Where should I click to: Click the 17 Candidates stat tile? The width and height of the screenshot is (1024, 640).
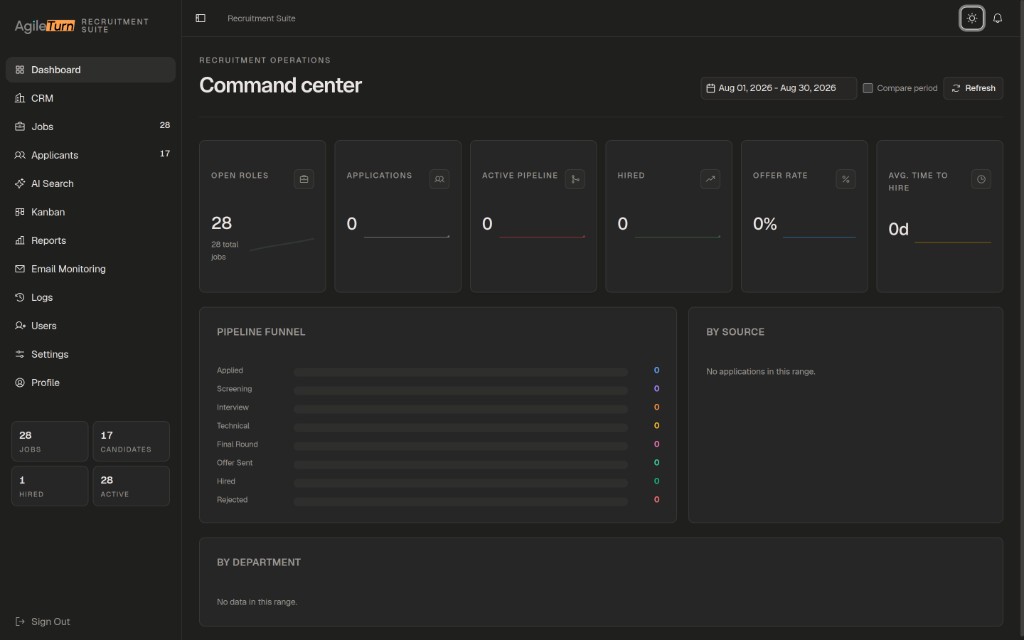point(131,441)
